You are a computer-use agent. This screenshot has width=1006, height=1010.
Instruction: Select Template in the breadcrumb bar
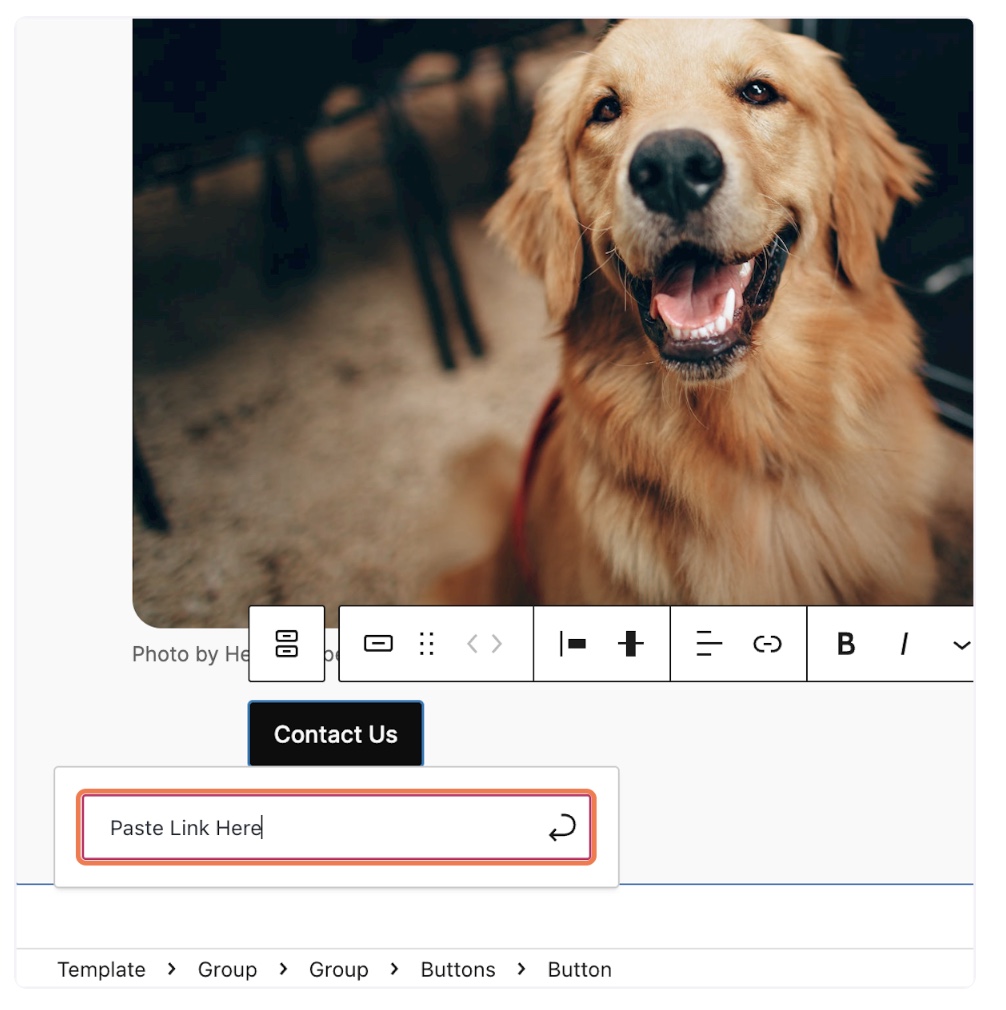coord(101,969)
